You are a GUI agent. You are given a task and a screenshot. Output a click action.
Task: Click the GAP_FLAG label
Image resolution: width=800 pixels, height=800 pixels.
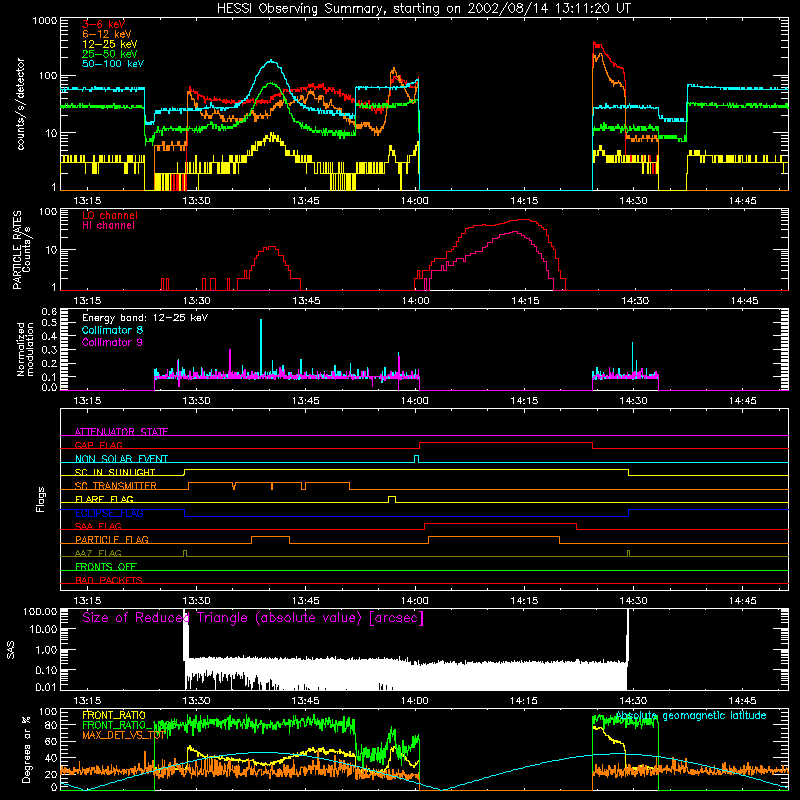[x=99, y=445]
